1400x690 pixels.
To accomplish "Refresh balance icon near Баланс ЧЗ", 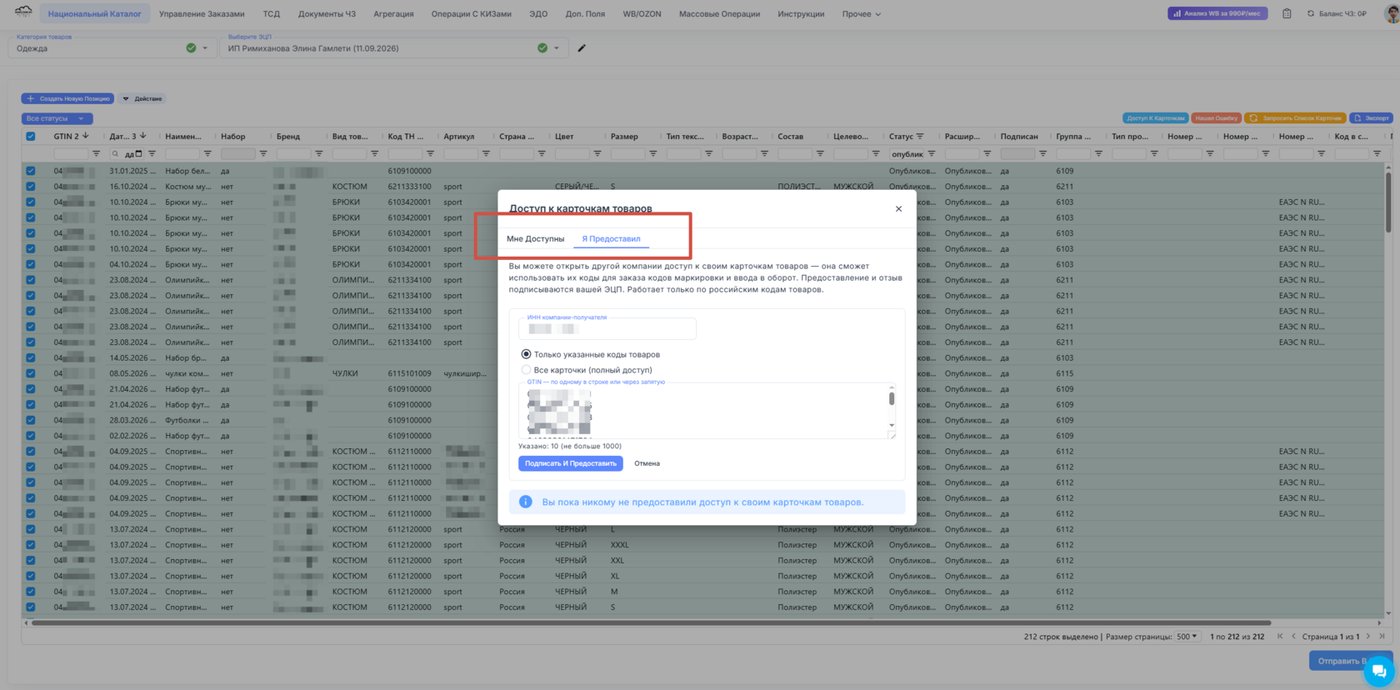I will pos(1310,14).
